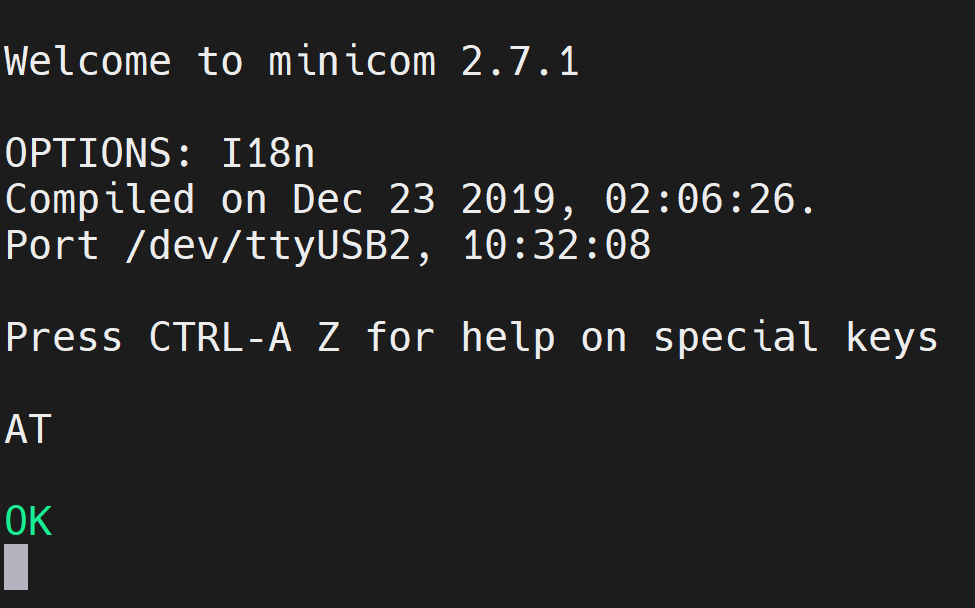This screenshot has height=608, width=975.
Task: Click the word keys
Action: point(891,338)
